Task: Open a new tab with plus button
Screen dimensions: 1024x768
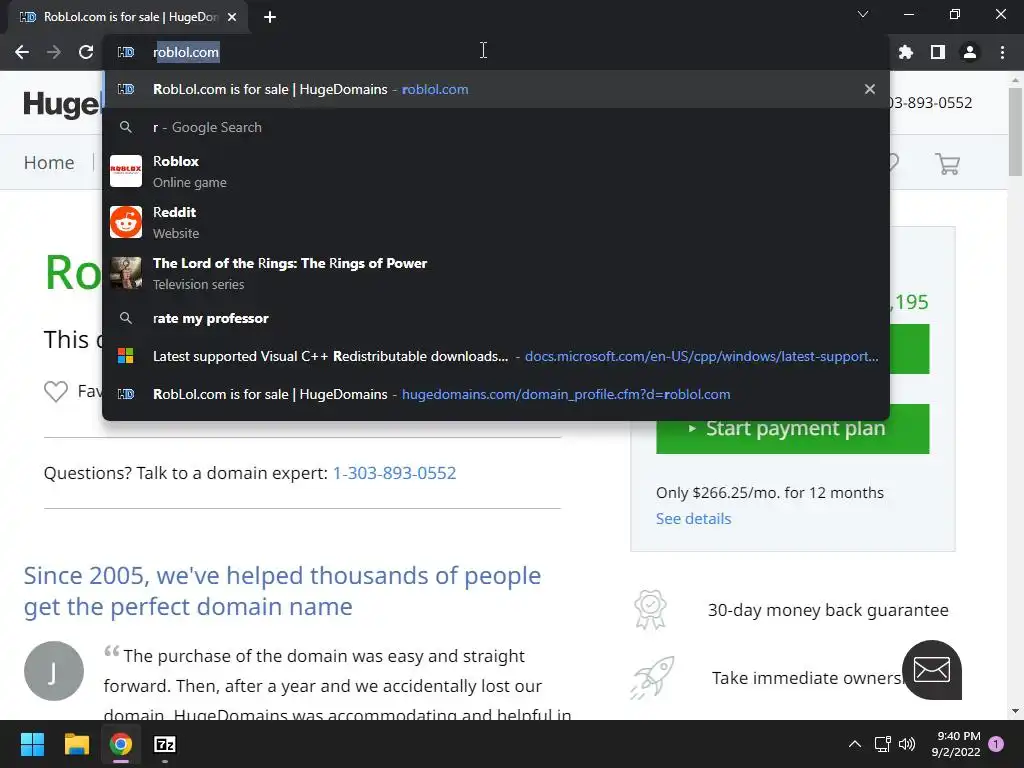Action: 270,17
